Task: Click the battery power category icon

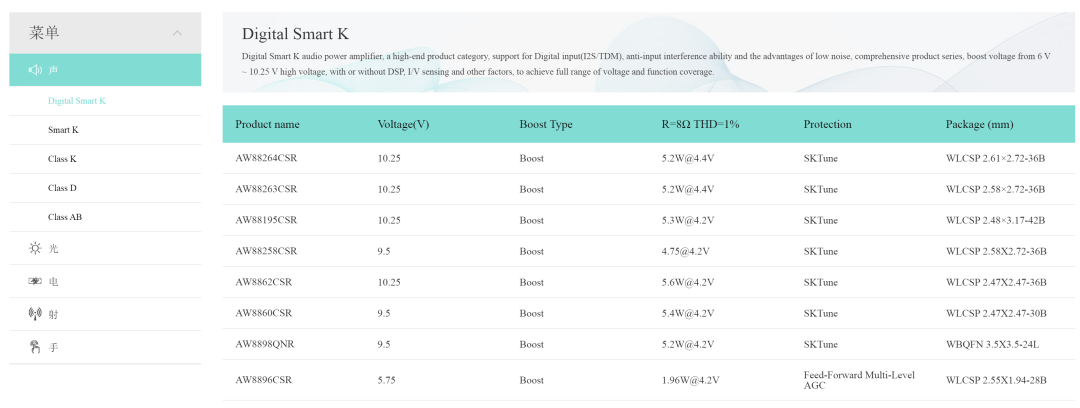Action: tap(35, 281)
